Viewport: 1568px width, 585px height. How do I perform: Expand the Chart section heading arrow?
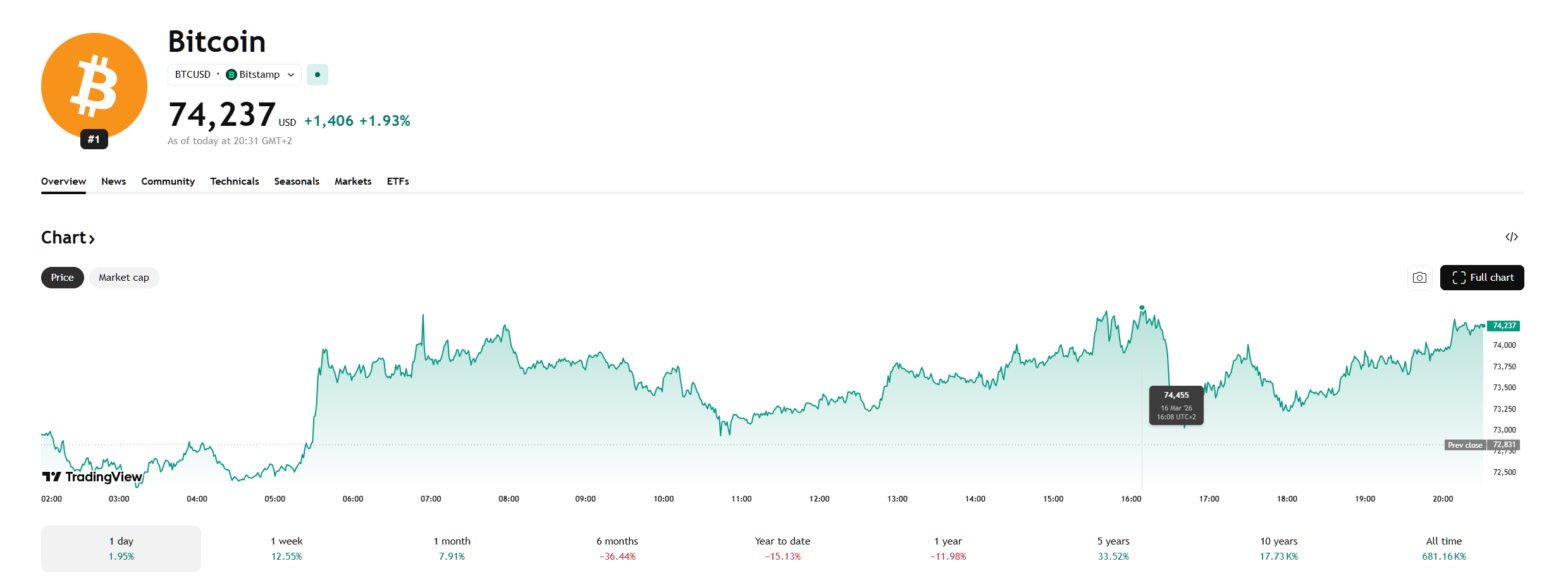91,238
